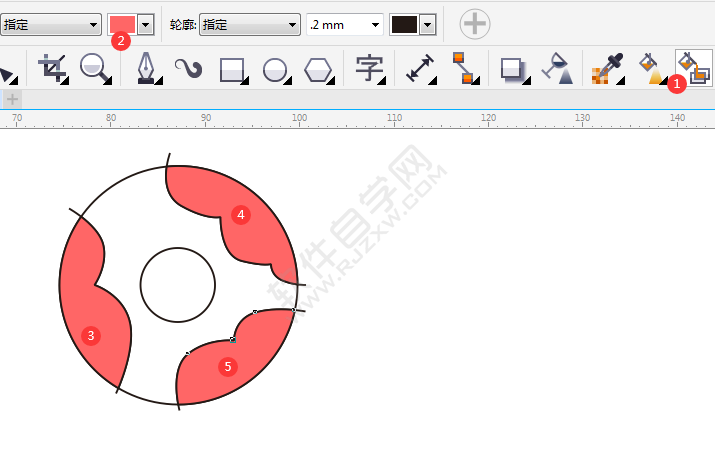Viewport: 715px width, 470px height.
Task: Open the fill type dropdown
Action: click(x=51, y=24)
